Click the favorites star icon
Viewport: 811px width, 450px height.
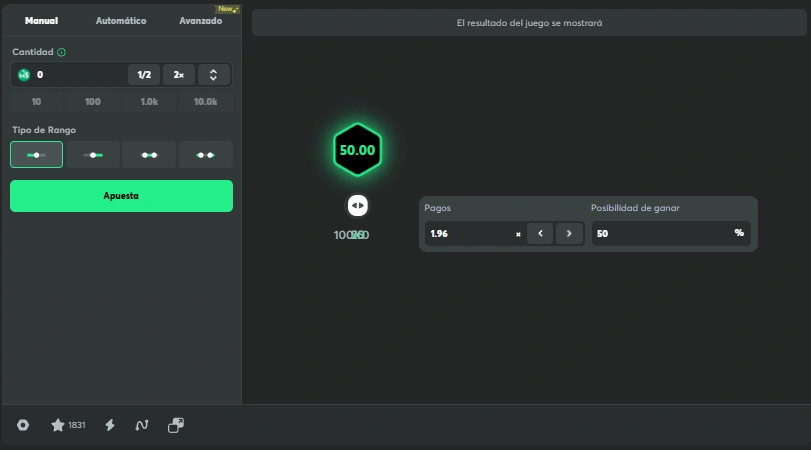click(x=57, y=425)
